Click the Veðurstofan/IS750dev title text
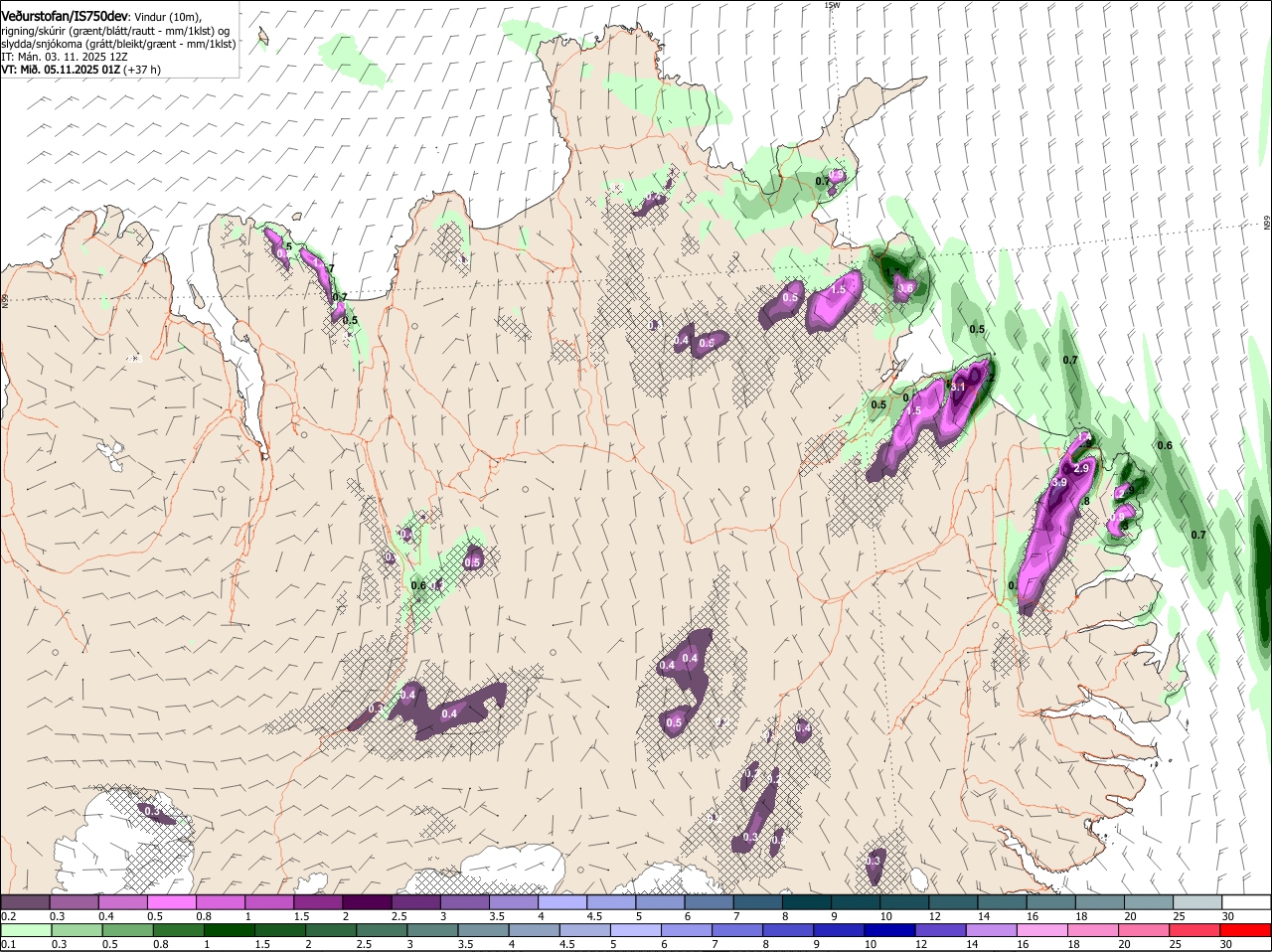 tap(64, 17)
